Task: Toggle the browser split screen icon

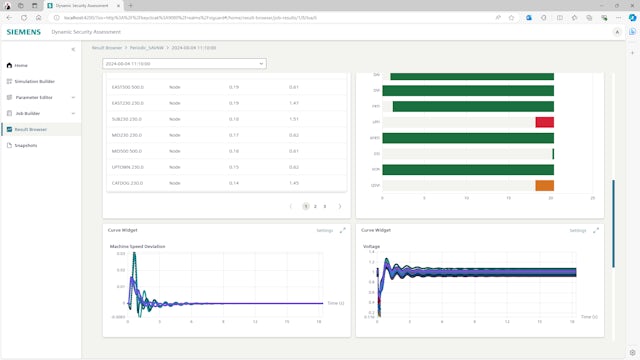Action: (x=560, y=18)
